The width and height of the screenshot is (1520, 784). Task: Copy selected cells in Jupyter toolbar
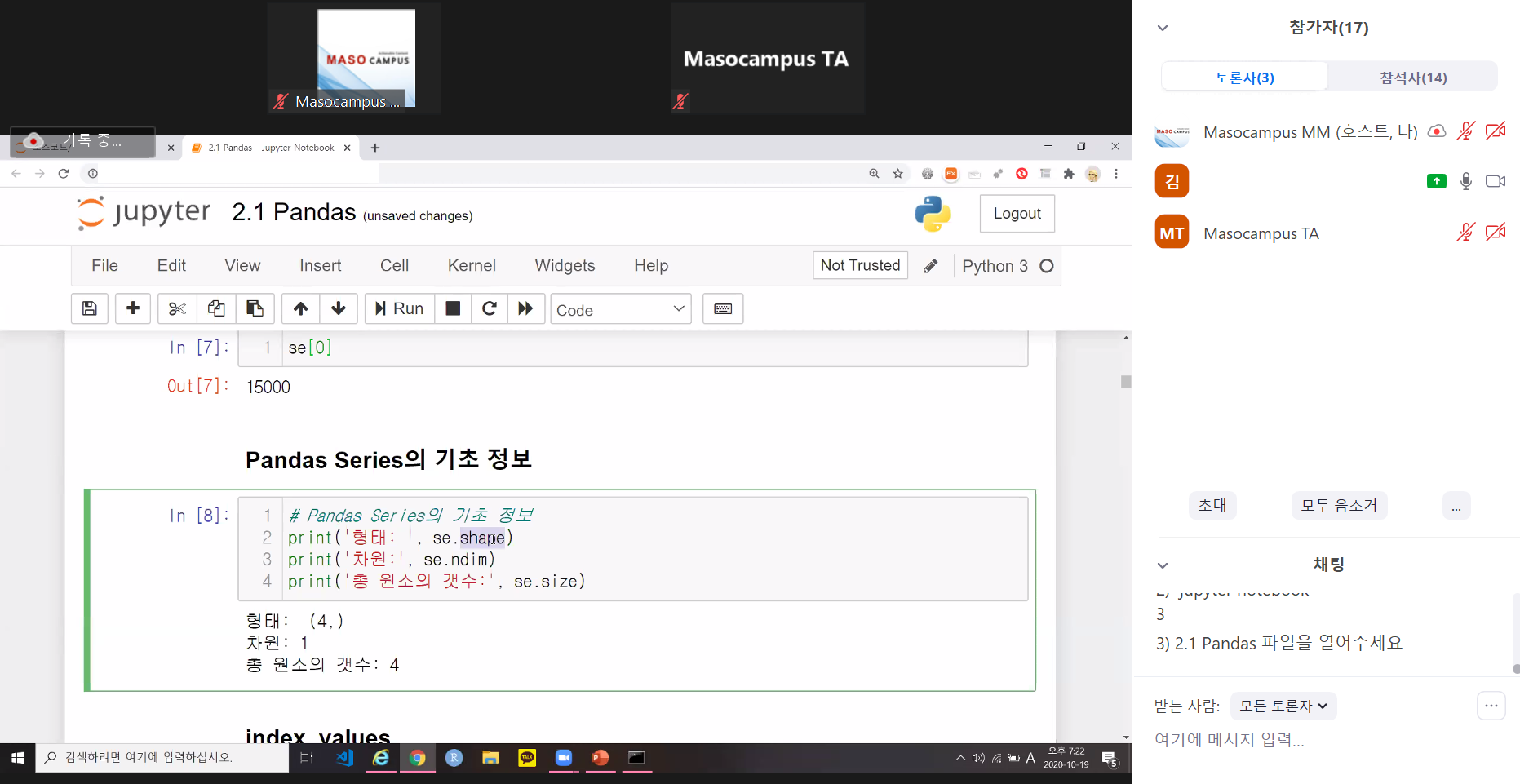click(x=216, y=308)
